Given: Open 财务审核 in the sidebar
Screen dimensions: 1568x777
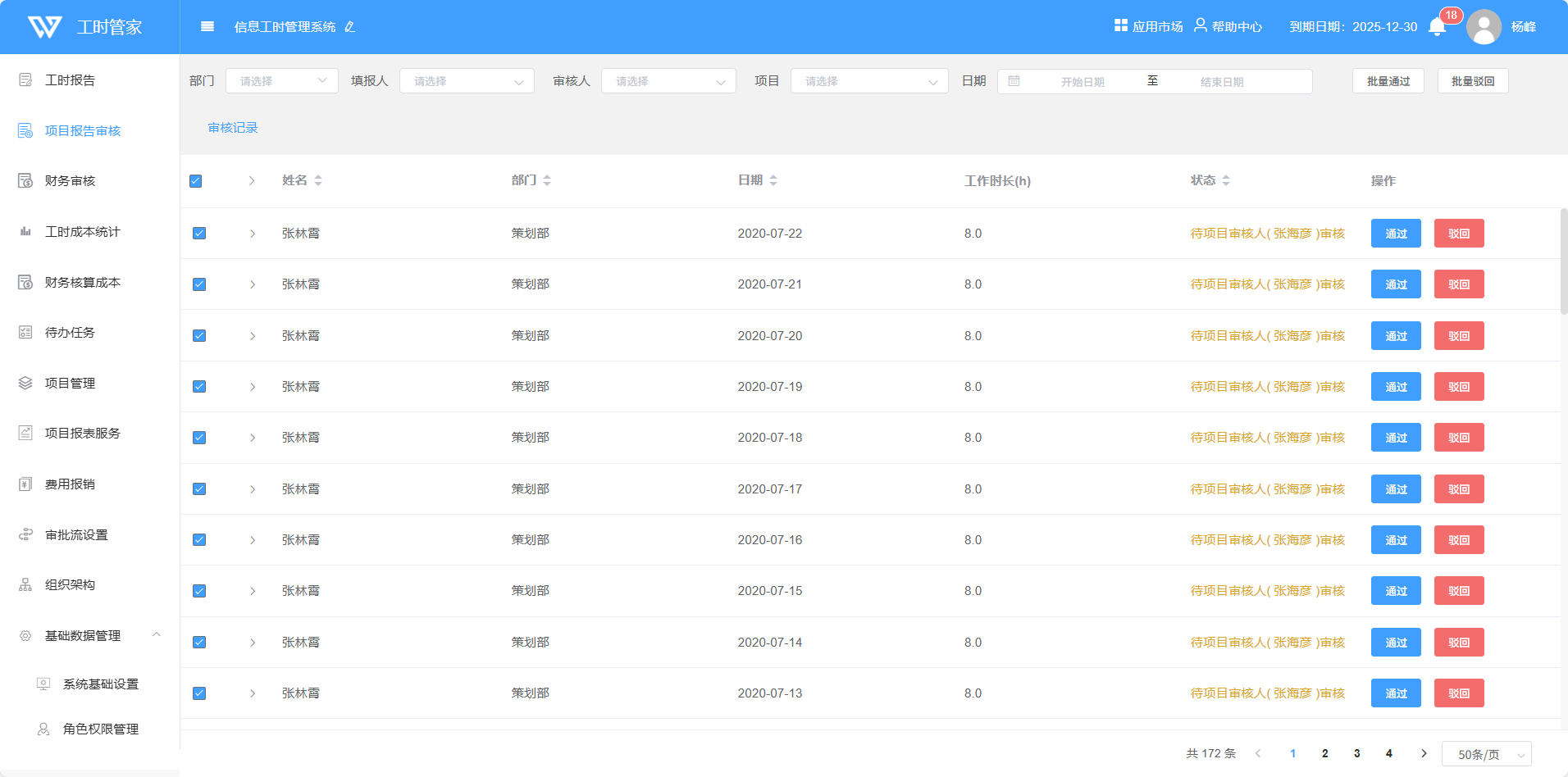Looking at the screenshot, I should point(71,181).
